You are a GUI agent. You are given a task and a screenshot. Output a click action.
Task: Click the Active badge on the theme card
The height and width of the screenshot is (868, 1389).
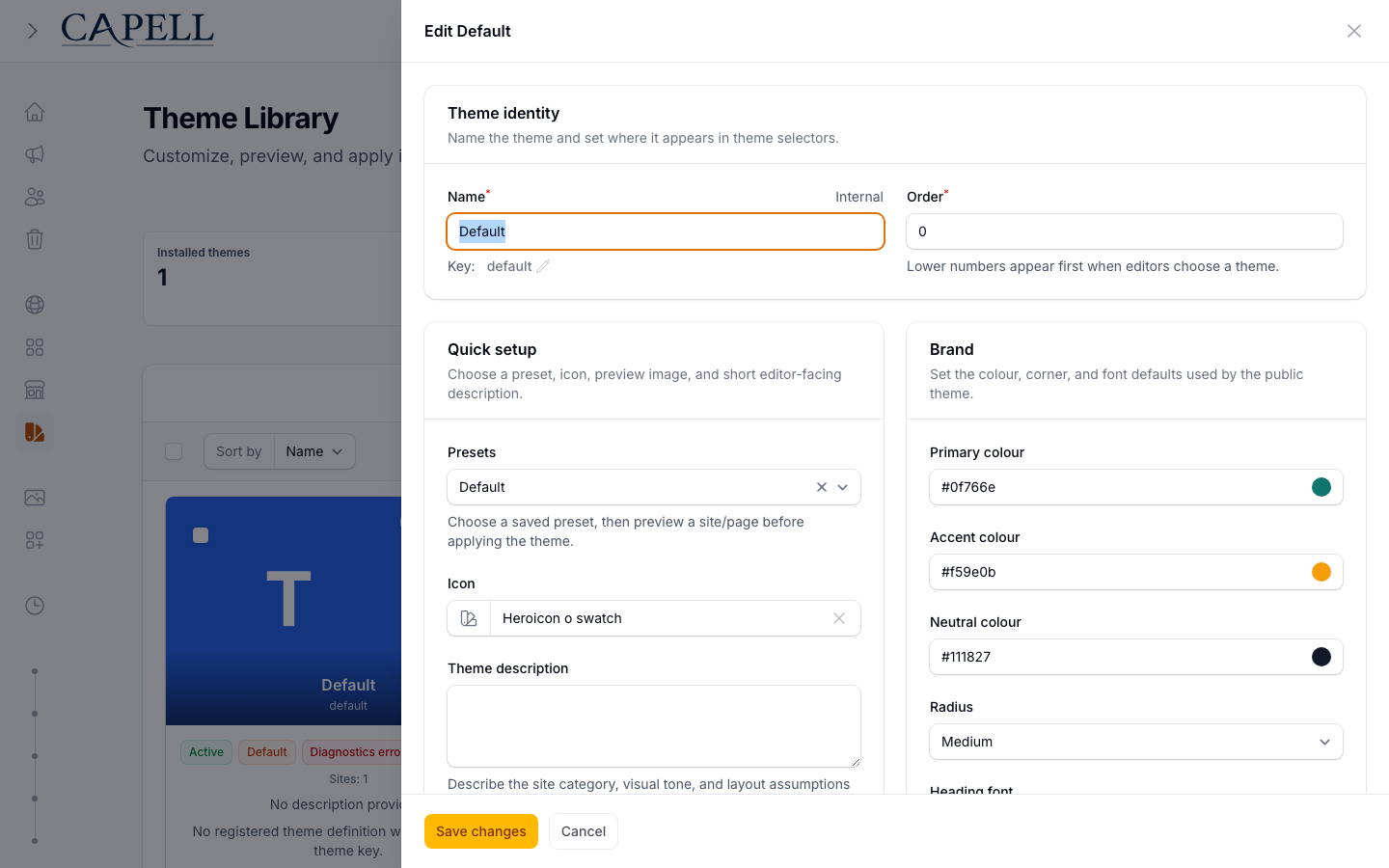point(206,752)
